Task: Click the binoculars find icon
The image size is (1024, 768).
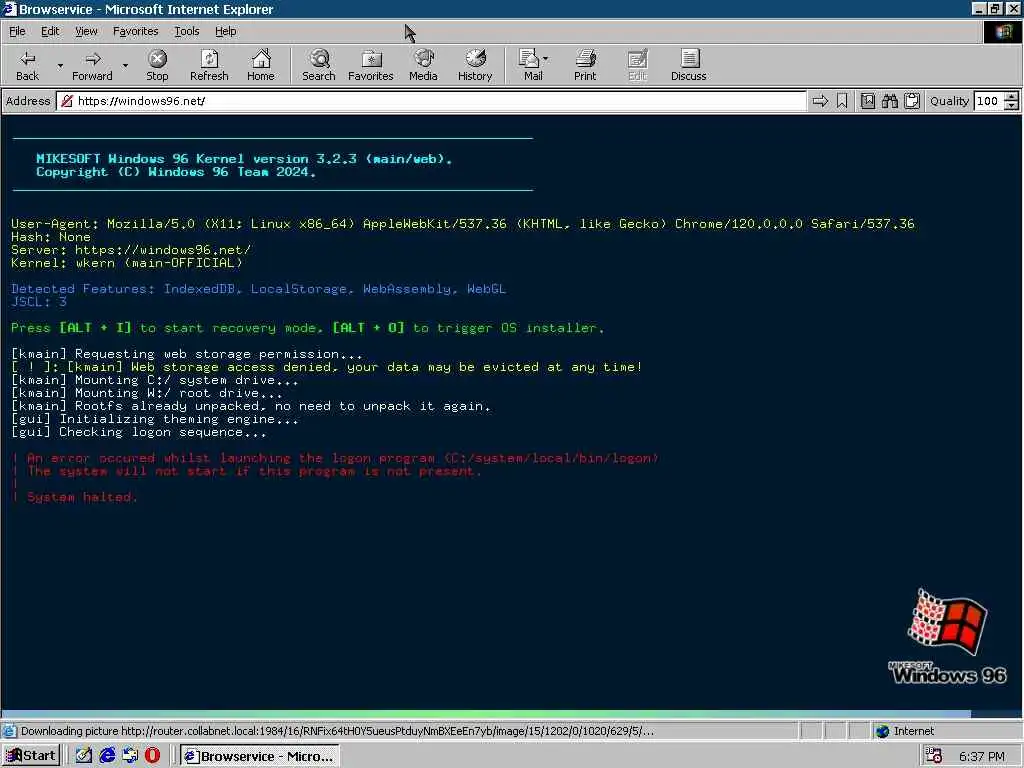Action: [x=889, y=101]
